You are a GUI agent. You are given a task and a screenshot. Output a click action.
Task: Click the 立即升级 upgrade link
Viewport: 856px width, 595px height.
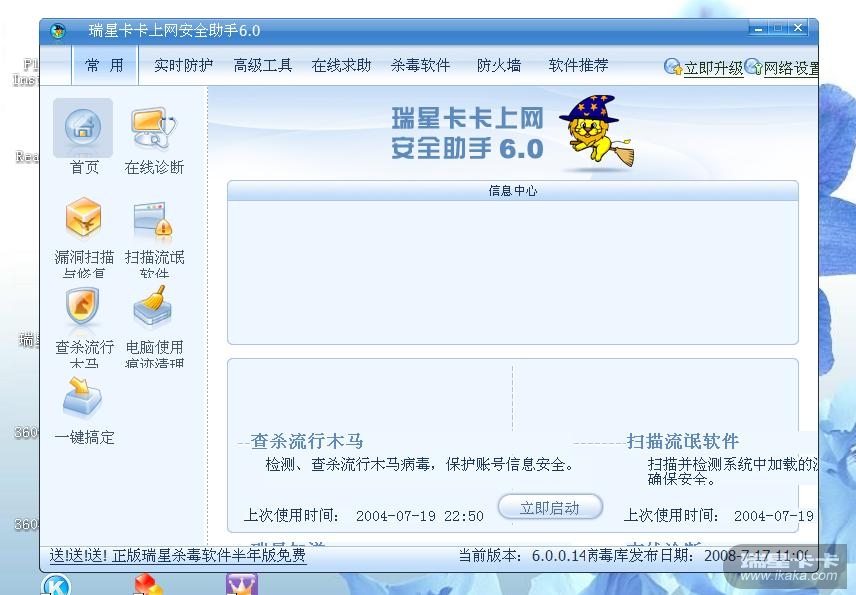(x=714, y=68)
